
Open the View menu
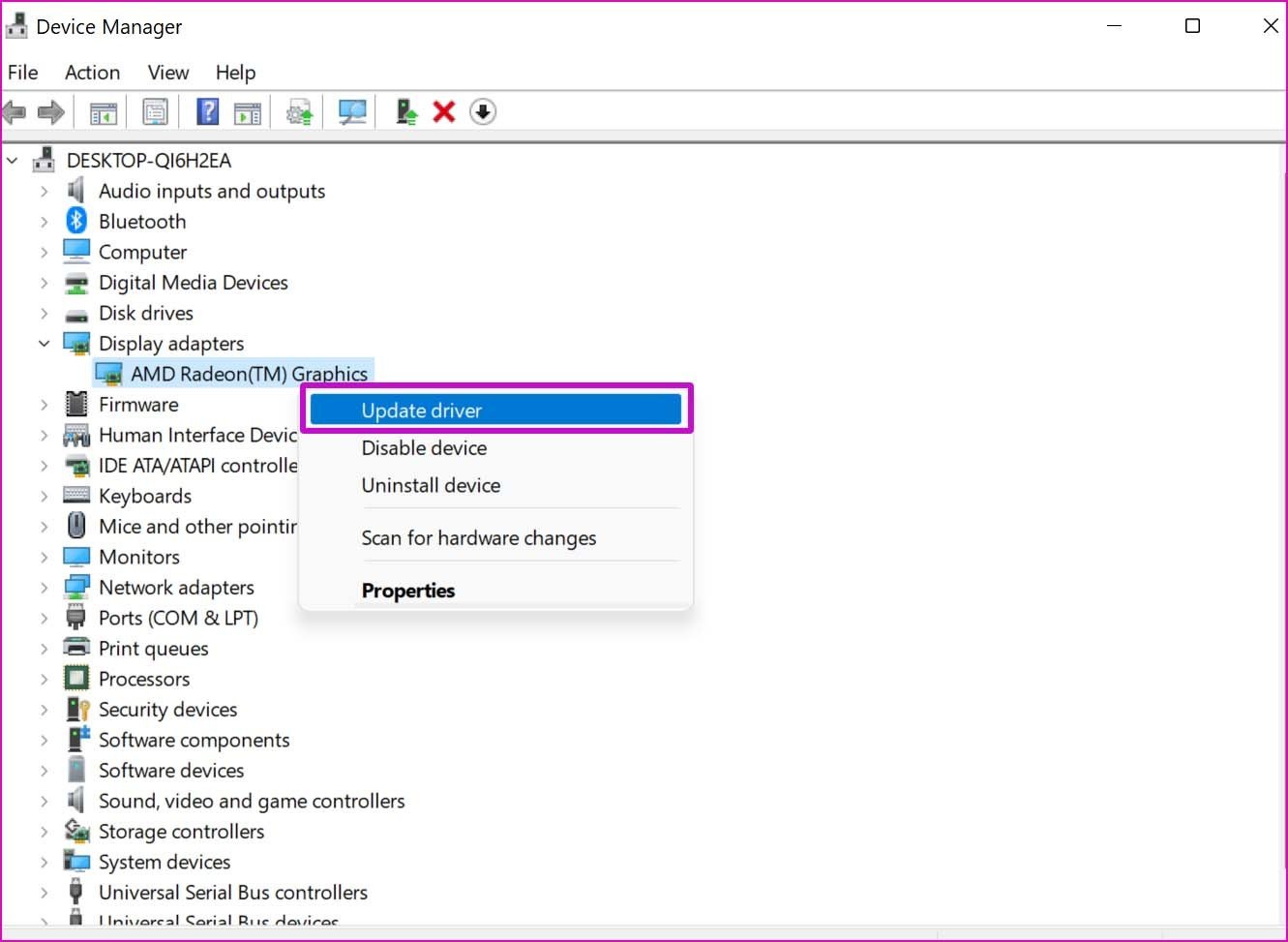[x=168, y=73]
